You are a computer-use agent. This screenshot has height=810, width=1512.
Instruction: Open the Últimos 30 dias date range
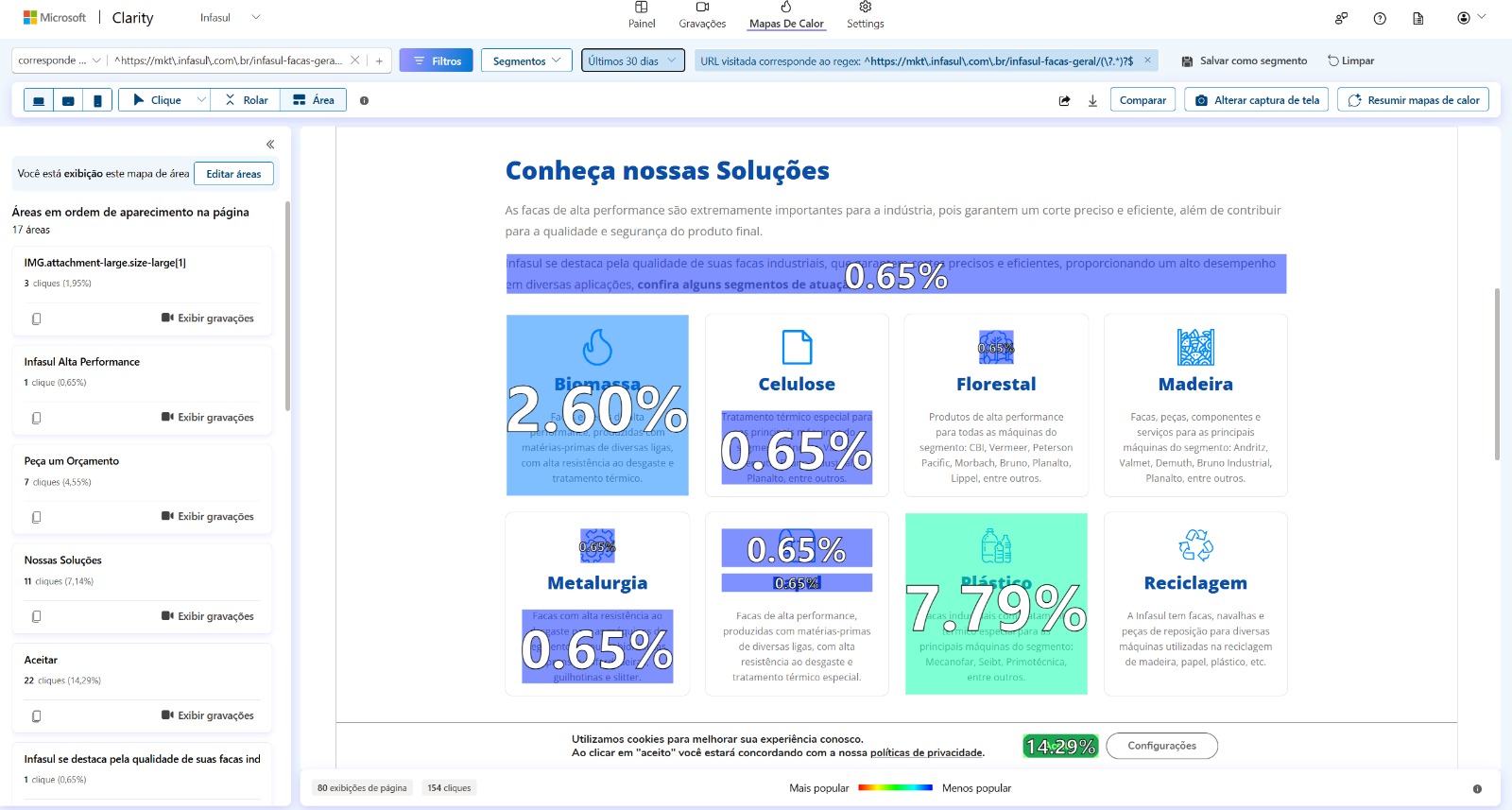pyautogui.click(x=632, y=60)
